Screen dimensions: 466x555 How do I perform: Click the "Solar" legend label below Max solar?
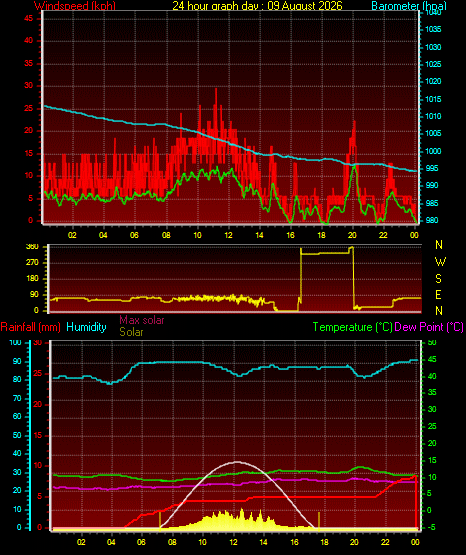pos(131,332)
